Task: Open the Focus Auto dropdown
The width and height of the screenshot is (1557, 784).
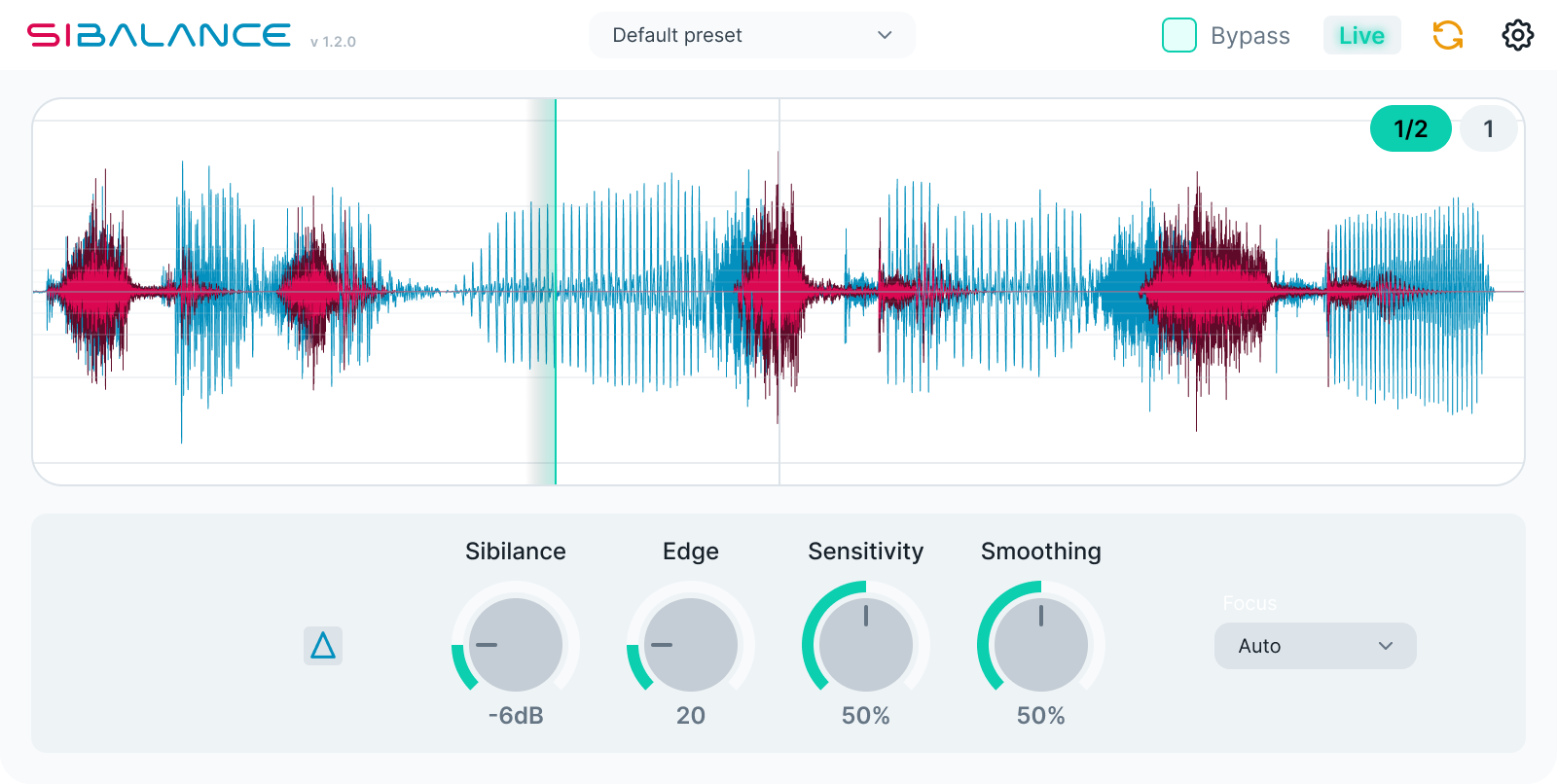Action: [1316, 646]
